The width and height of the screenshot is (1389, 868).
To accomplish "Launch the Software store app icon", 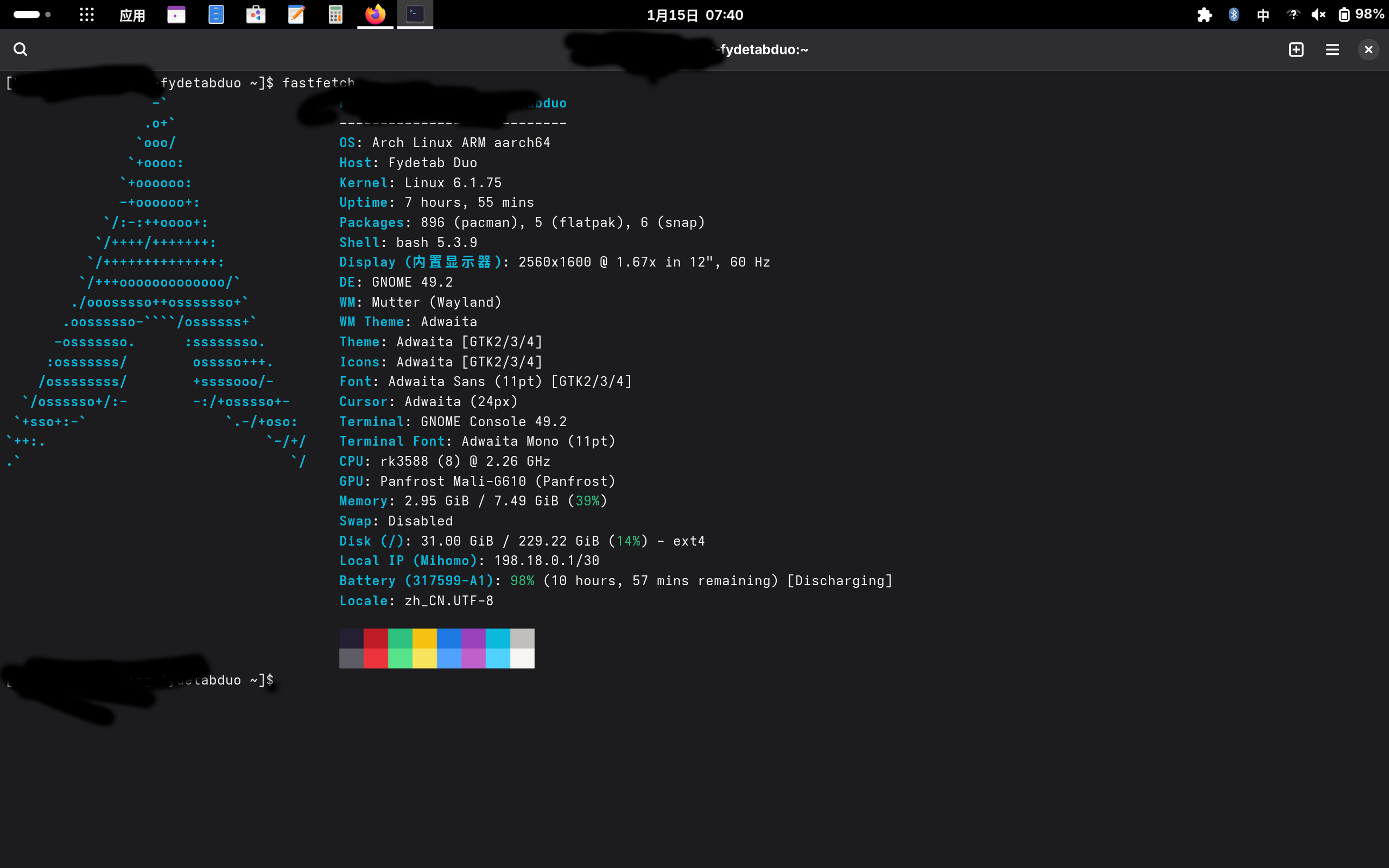I will pos(256,14).
